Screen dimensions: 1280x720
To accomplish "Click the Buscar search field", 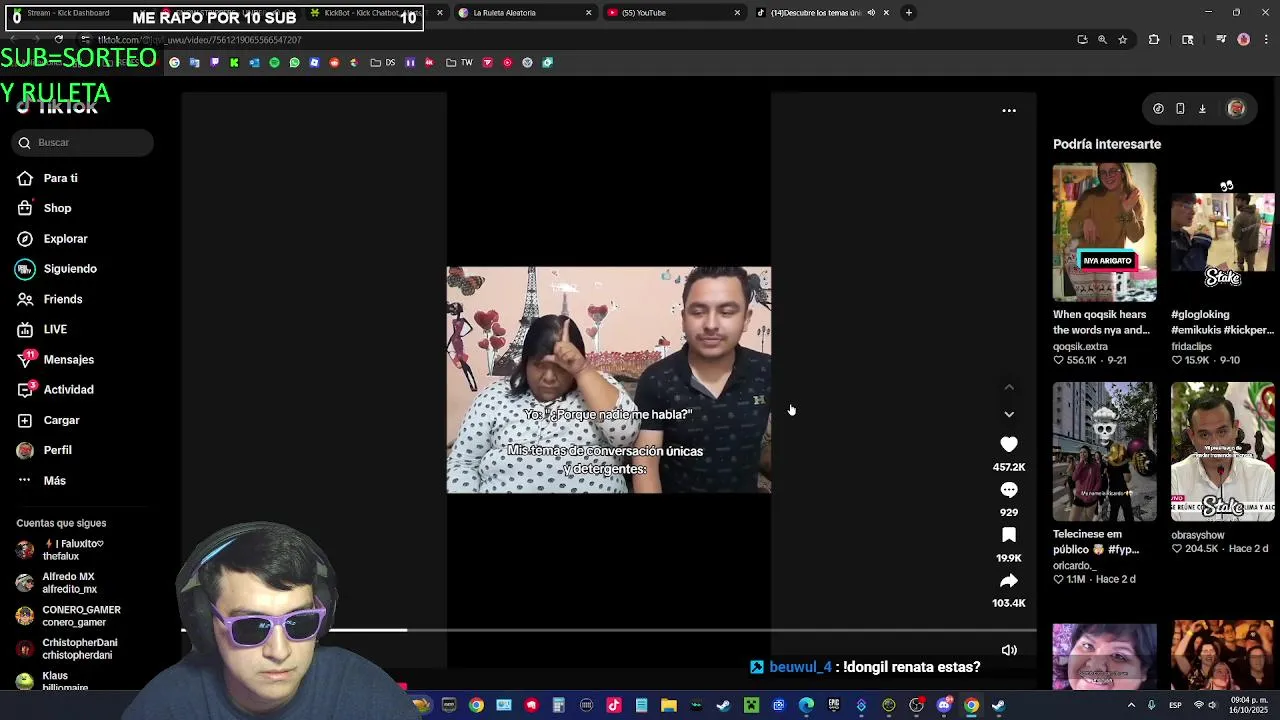I will coord(84,143).
